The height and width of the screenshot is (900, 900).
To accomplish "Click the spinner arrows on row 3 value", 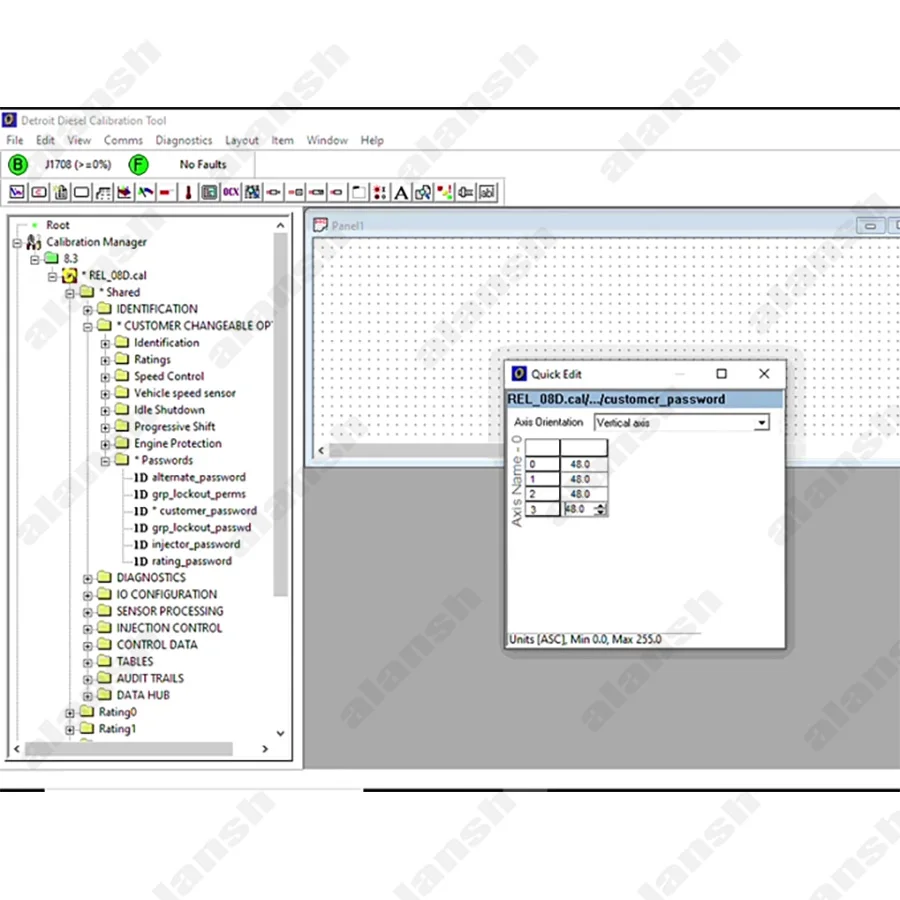I will coord(600,509).
